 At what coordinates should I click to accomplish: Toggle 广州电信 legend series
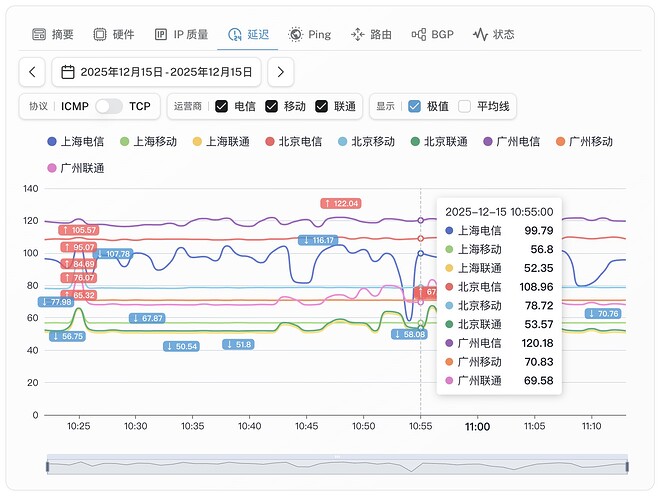pos(512,141)
